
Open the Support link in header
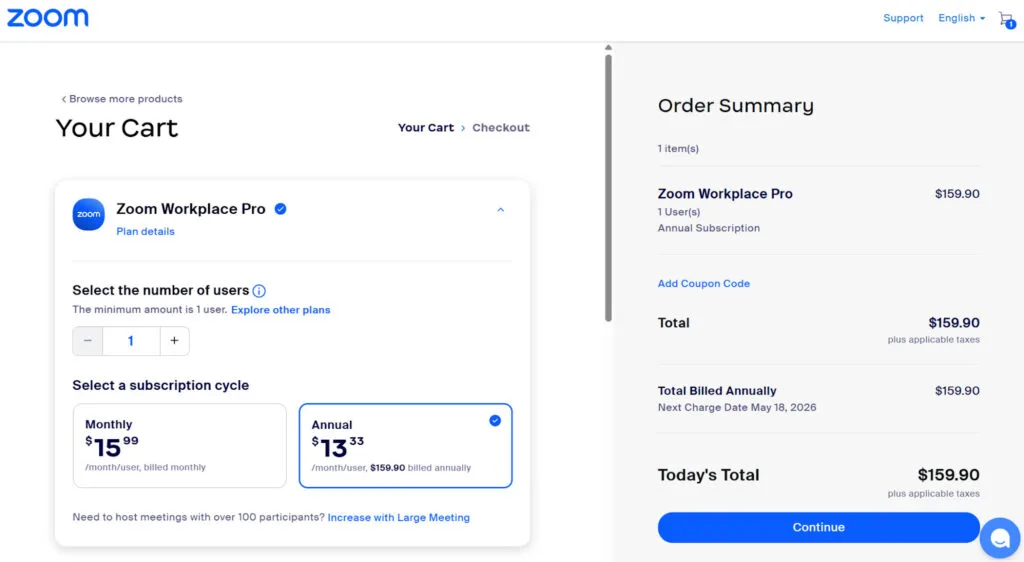coord(903,18)
